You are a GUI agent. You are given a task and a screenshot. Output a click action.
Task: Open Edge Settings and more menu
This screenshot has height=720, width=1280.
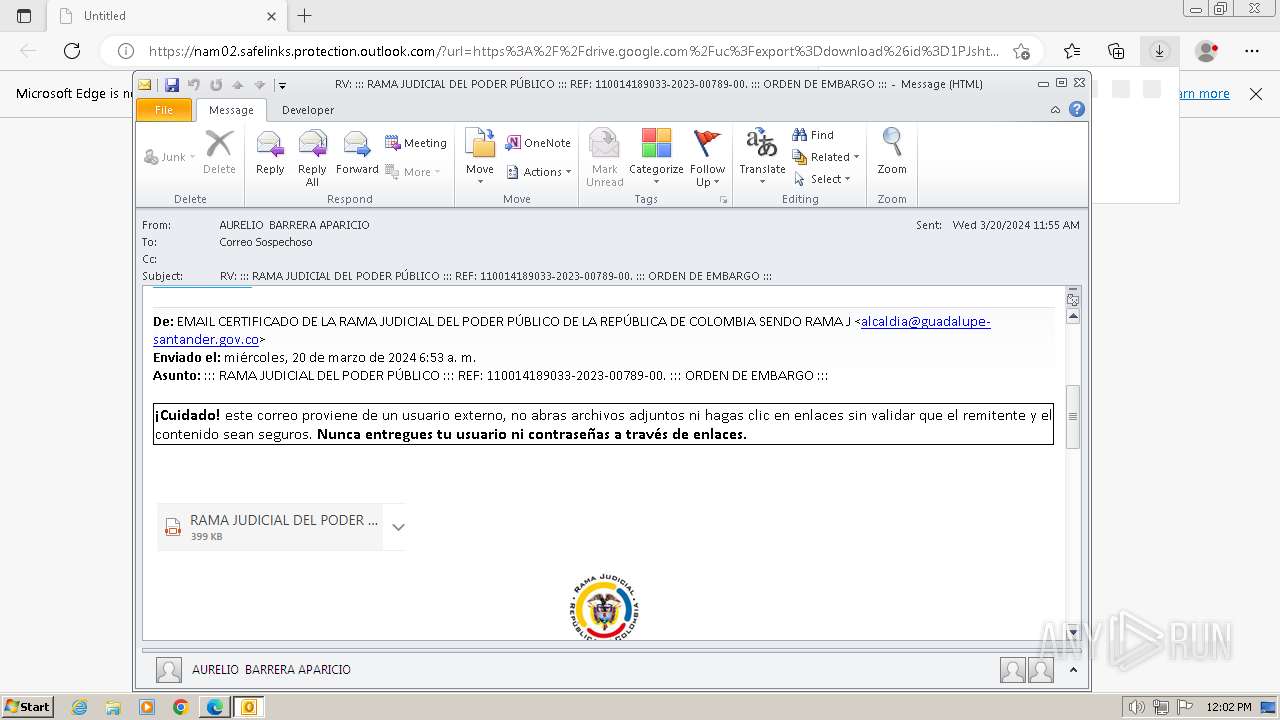coord(1252,51)
